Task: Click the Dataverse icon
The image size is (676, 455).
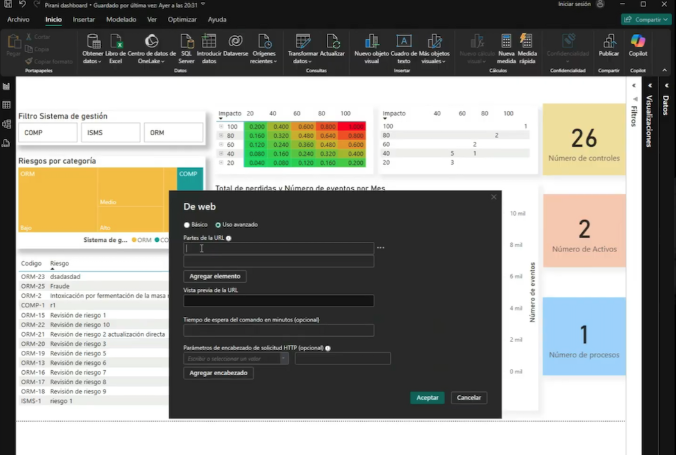Action: [x=237, y=41]
